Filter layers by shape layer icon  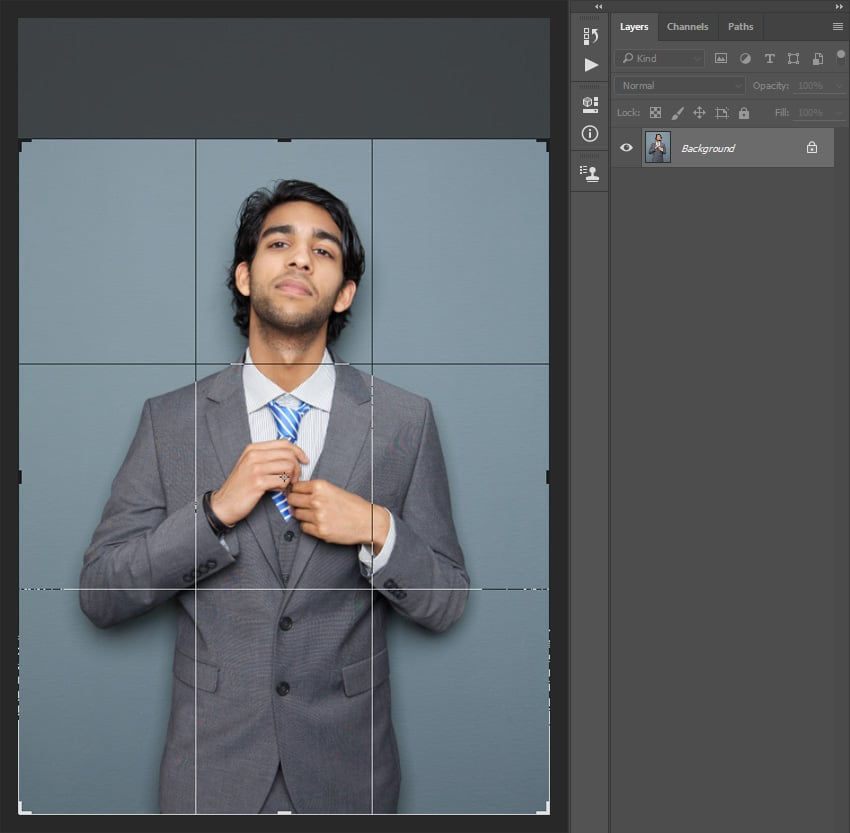click(794, 59)
